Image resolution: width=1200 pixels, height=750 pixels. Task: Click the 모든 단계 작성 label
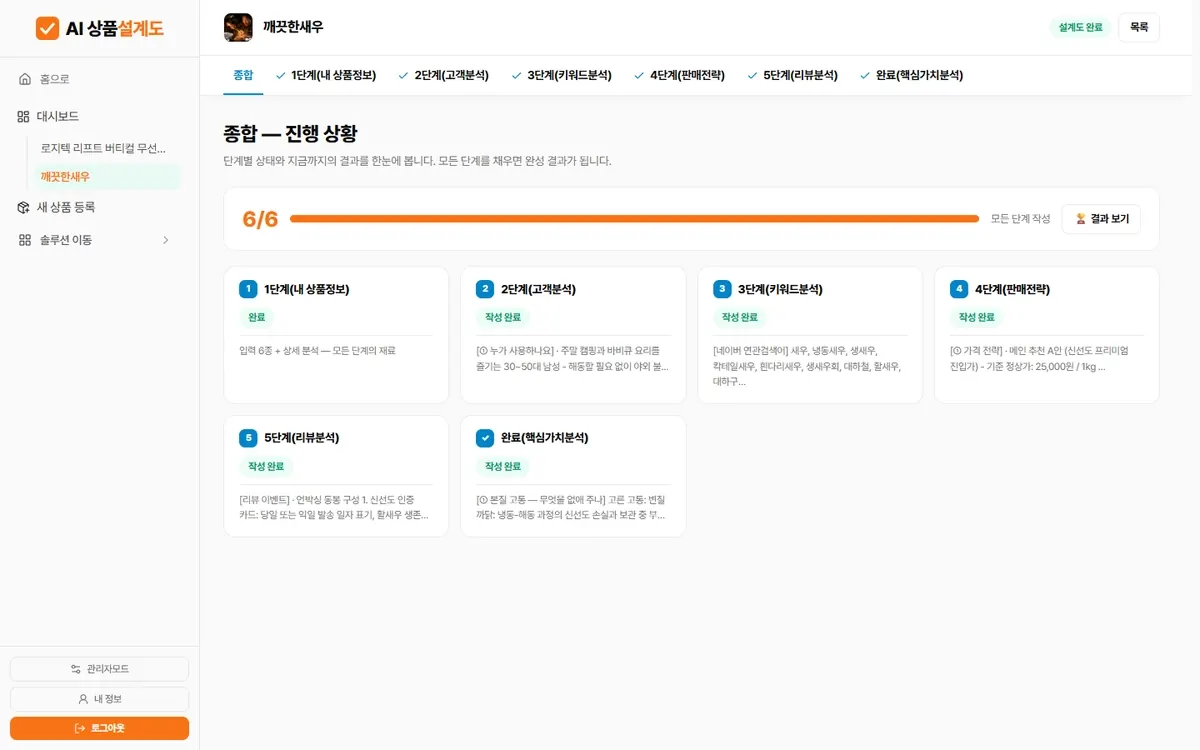[1020, 218]
